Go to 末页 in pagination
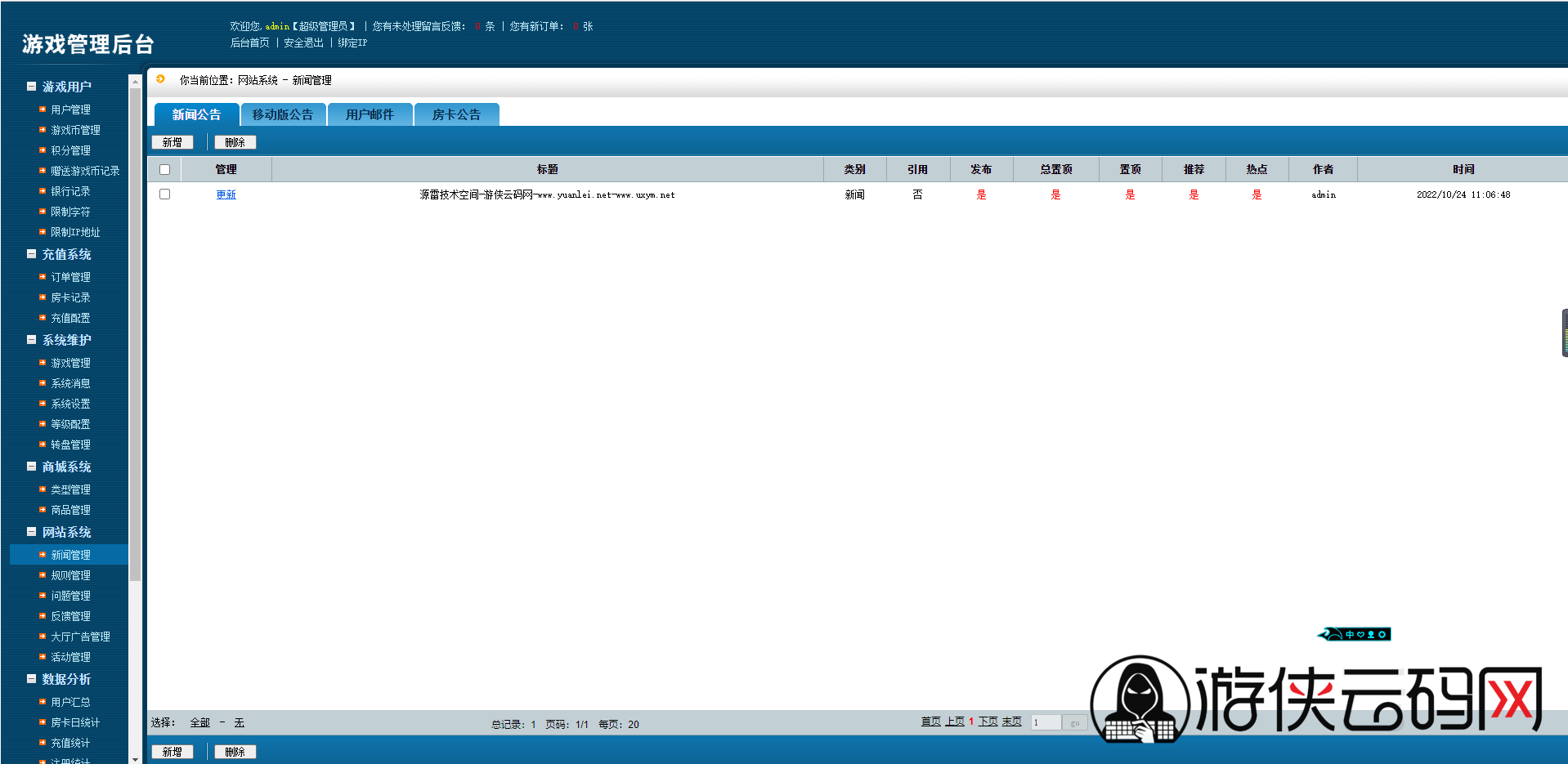This screenshot has width=1568, height=764. tap(1012, 722)
